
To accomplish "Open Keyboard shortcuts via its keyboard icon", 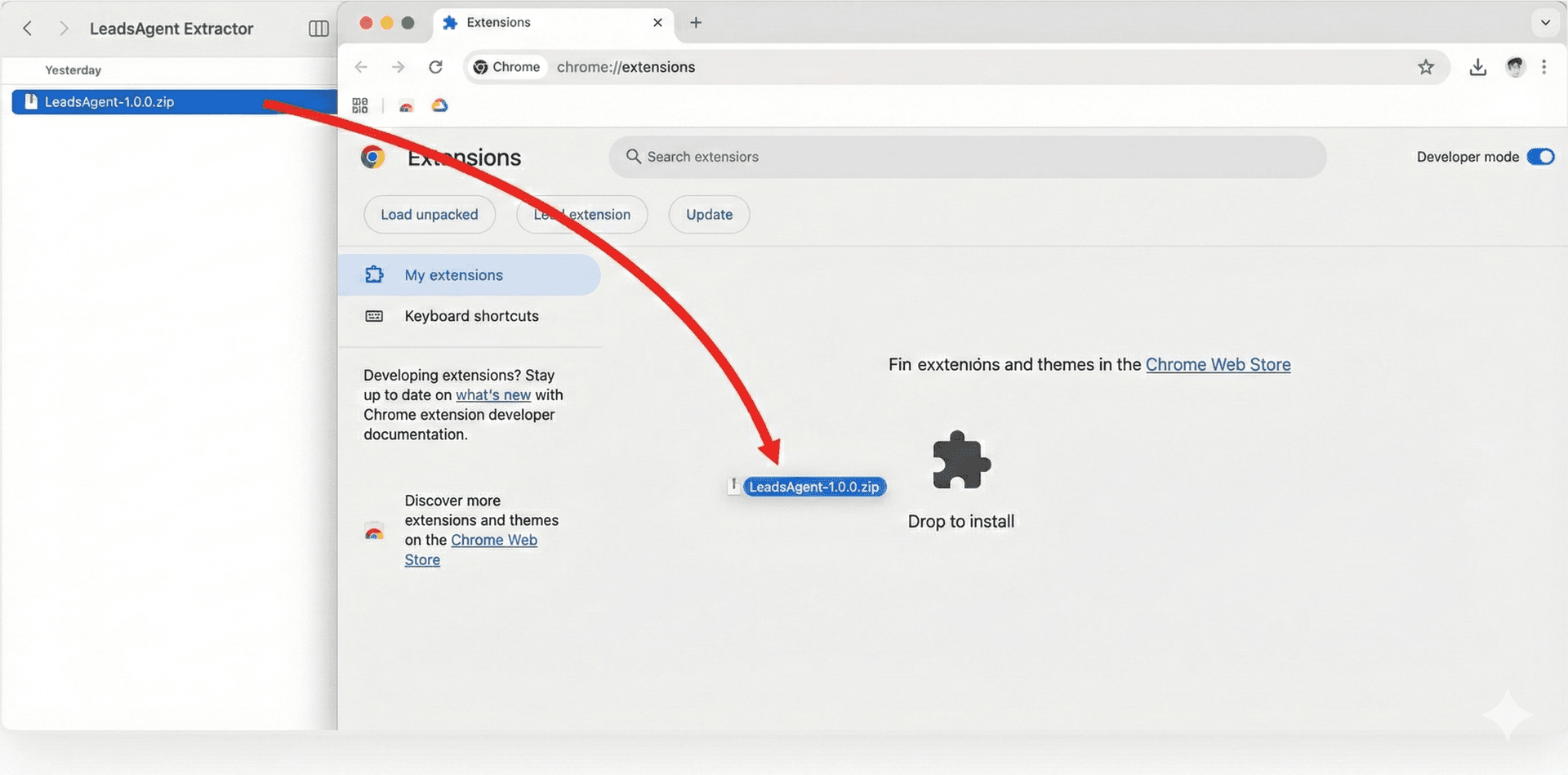I will [x=373, y=316].
